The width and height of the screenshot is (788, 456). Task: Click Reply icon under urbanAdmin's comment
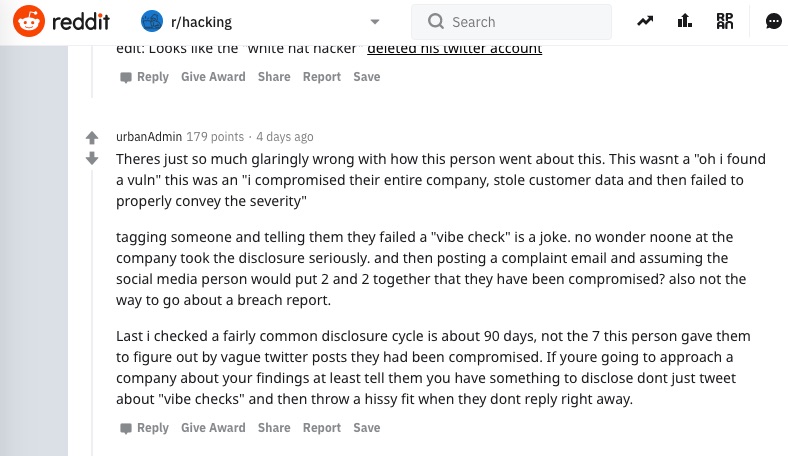(x=125, y=428)
